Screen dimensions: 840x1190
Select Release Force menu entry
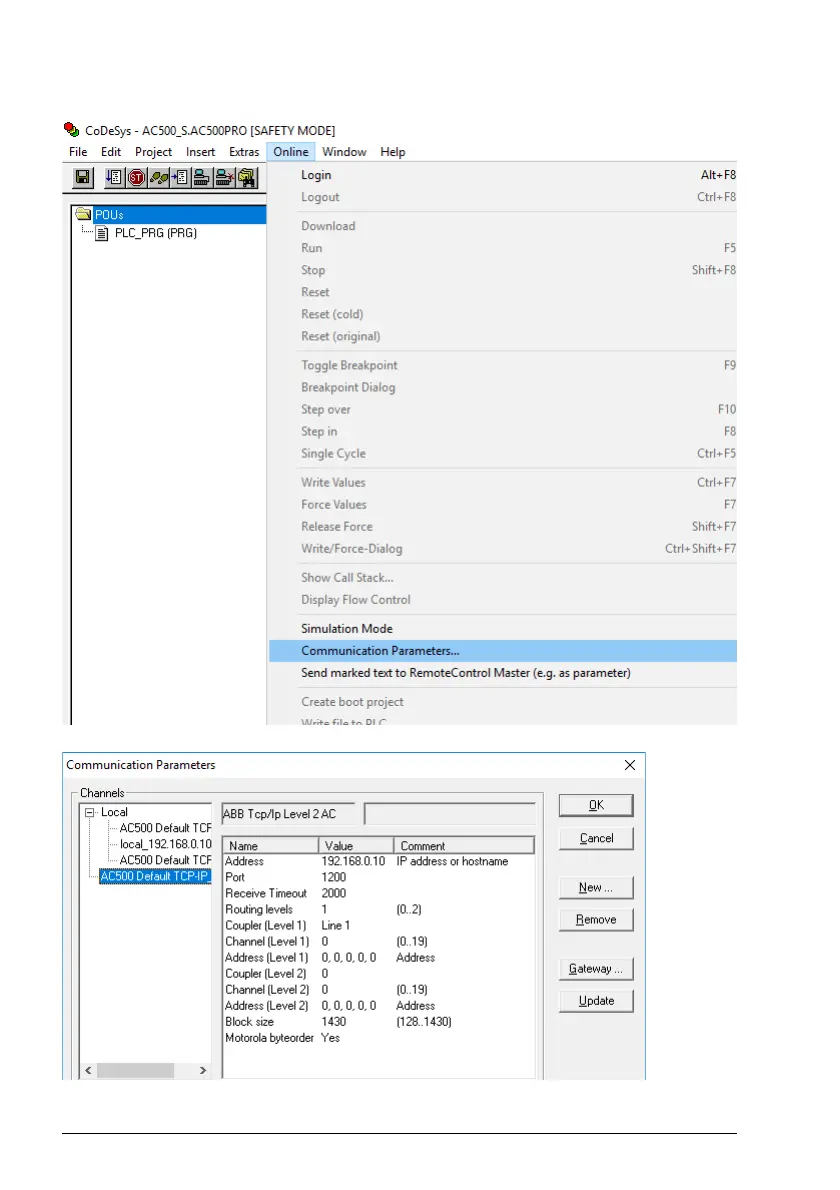tap(503, 526)
